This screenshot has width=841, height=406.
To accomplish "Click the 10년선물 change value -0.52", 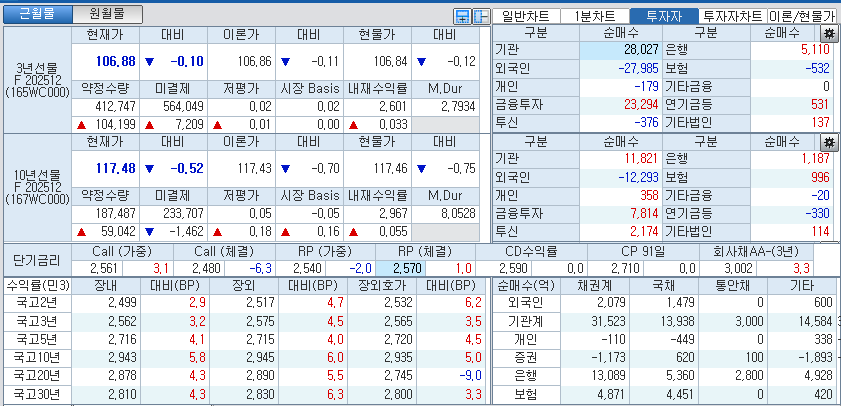I will 187,168.
